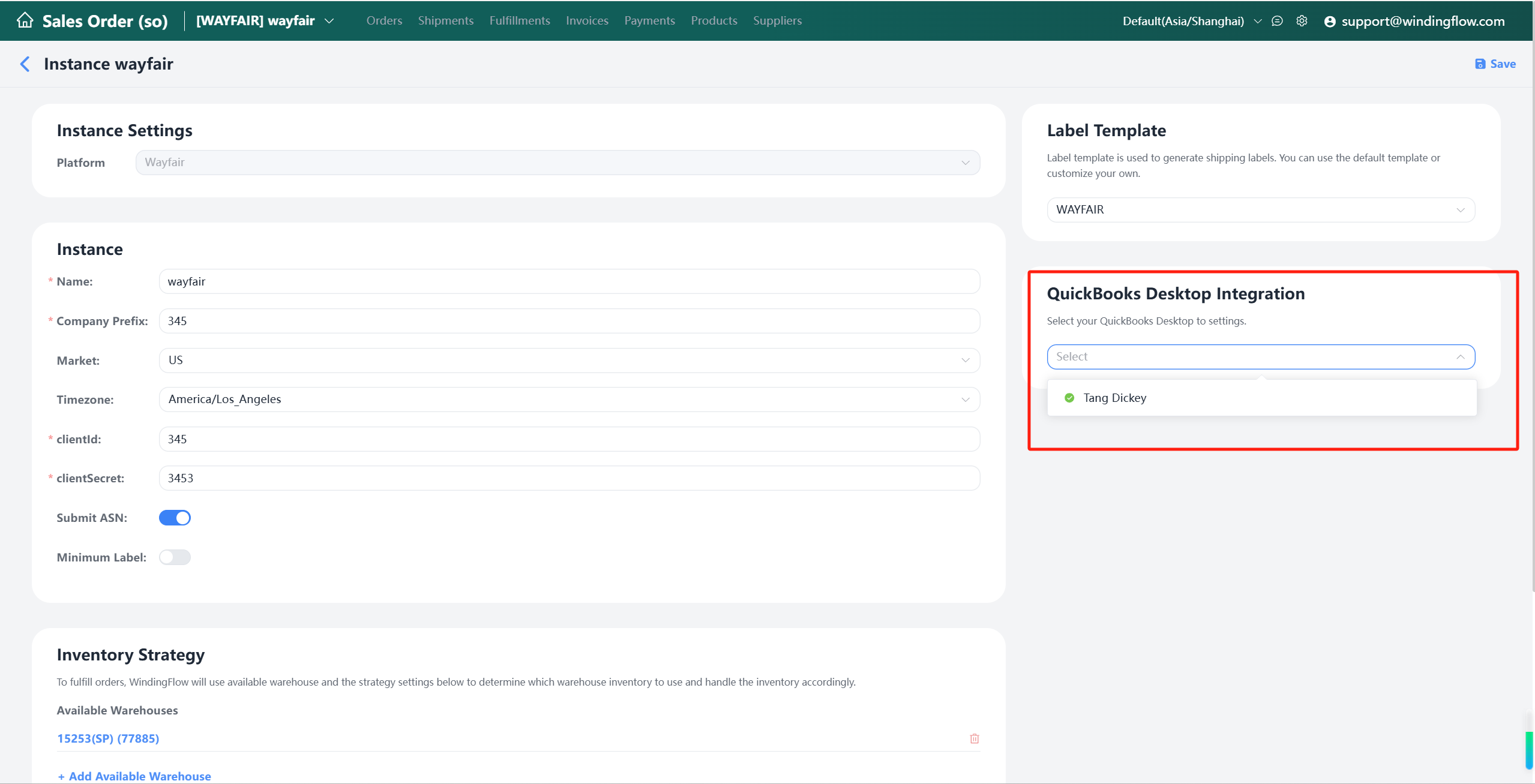Click the green check icon beside Tang Dickey
The image size is (1535, 784).
[x=1069, y=398]
